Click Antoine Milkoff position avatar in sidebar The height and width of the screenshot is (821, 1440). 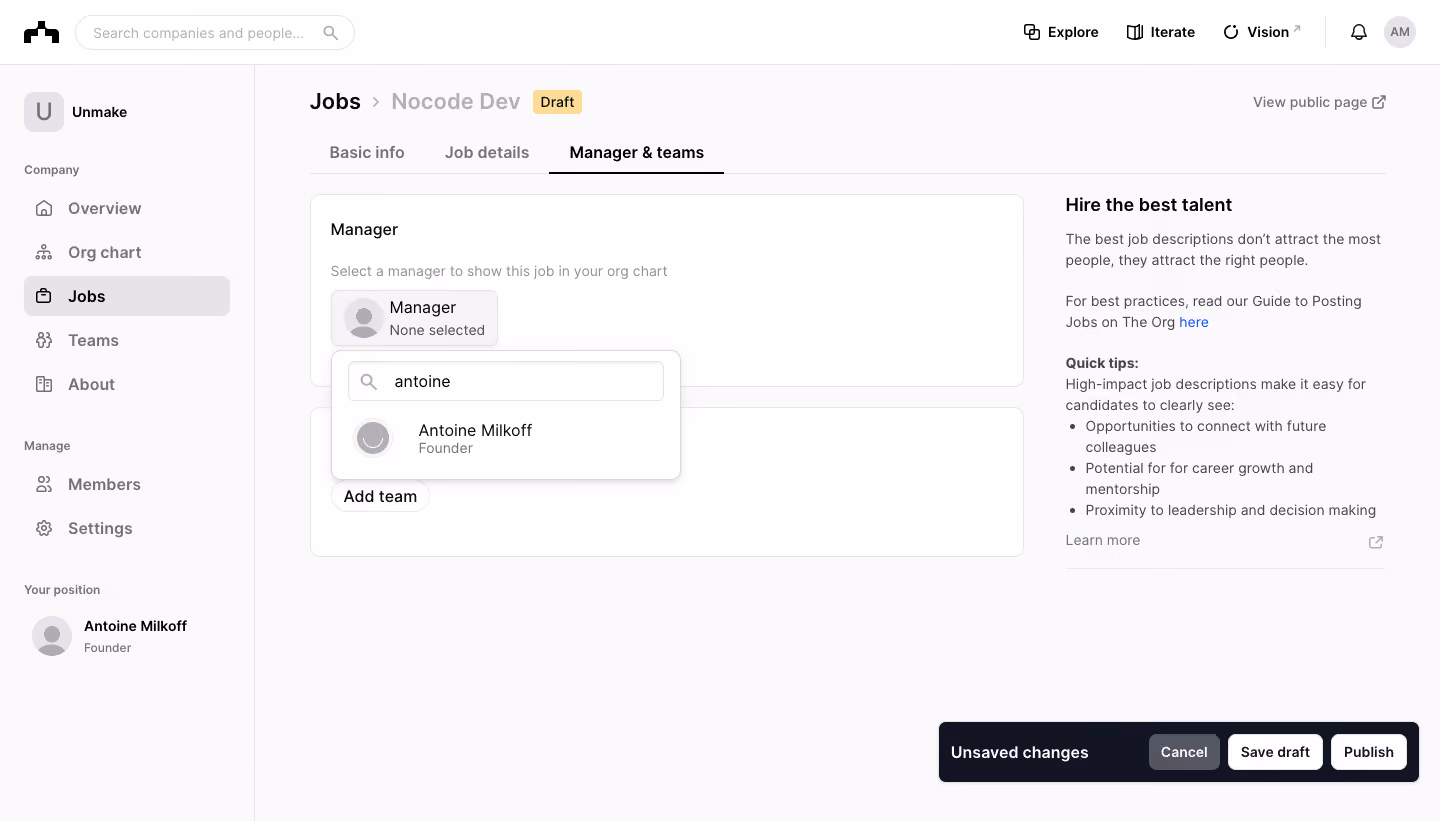(x=52, y=636)
